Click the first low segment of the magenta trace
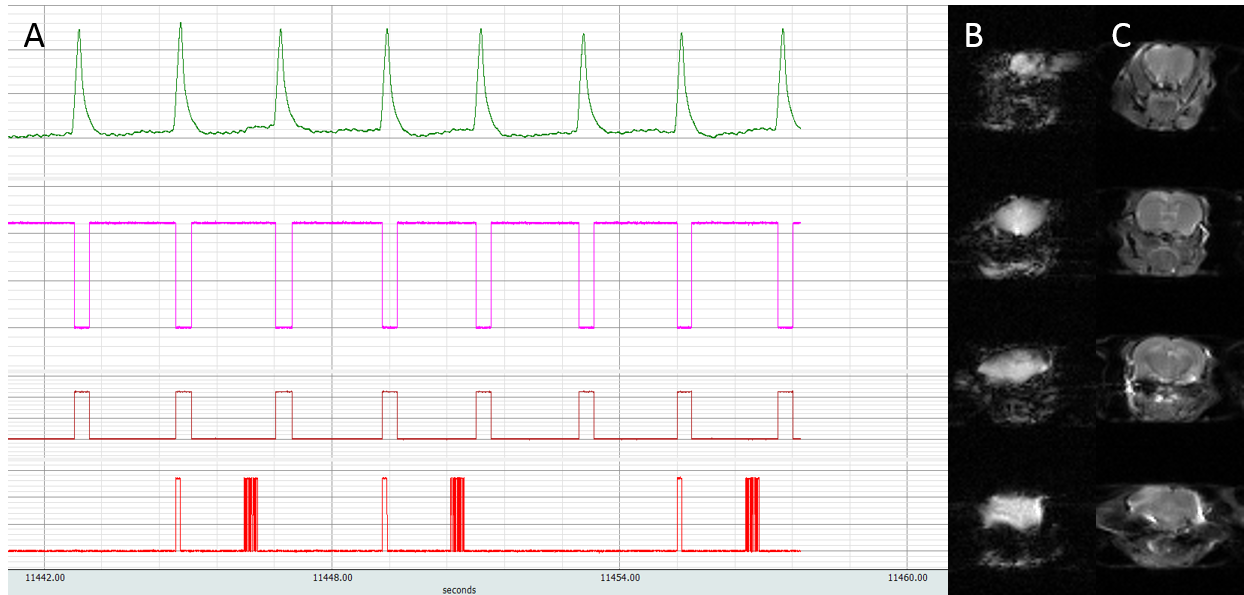Viewport: 1244px width, 595px height. coord(82,327)
